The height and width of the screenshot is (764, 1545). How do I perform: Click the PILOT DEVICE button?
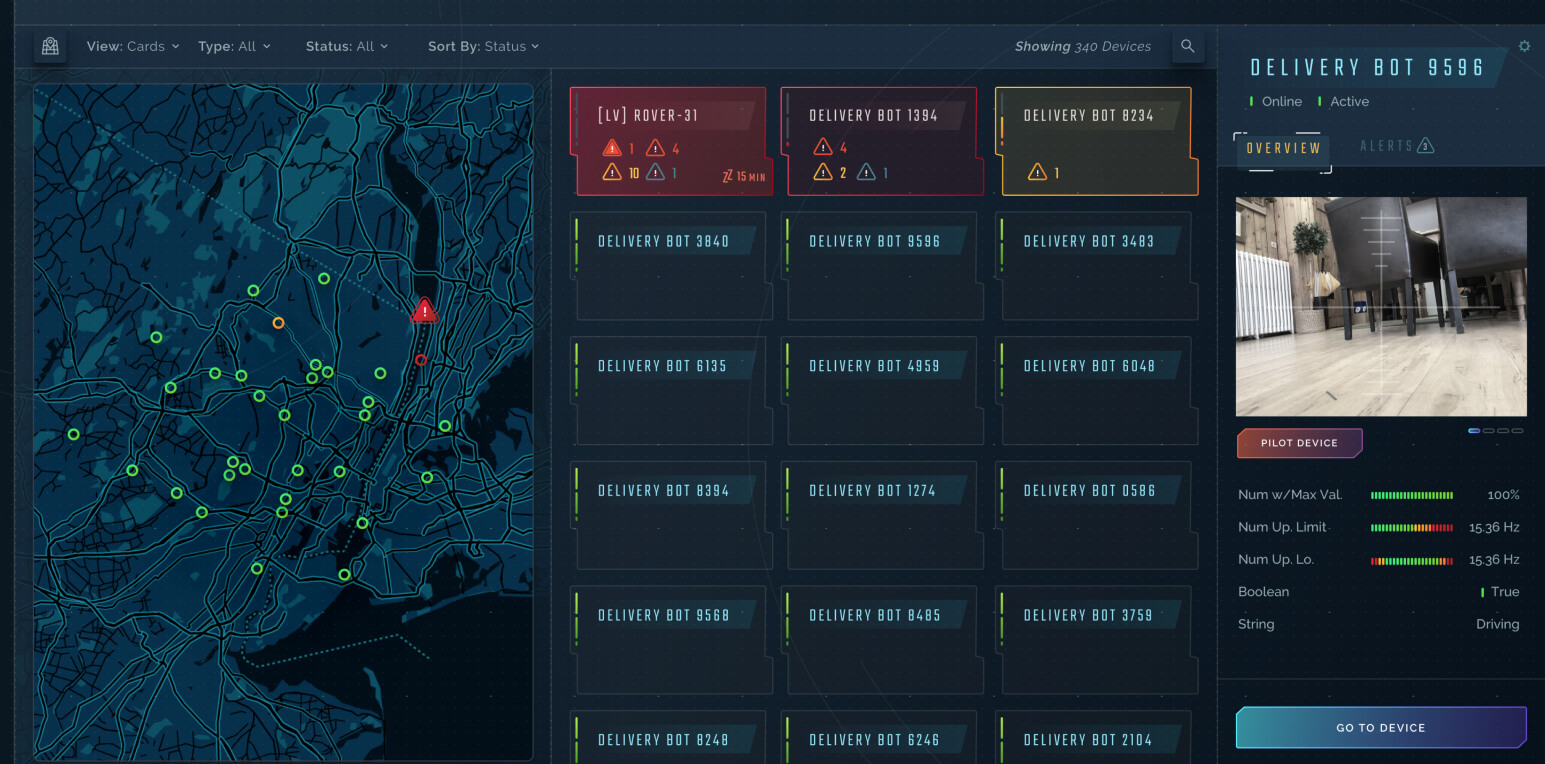click(x=1299, y=443)
